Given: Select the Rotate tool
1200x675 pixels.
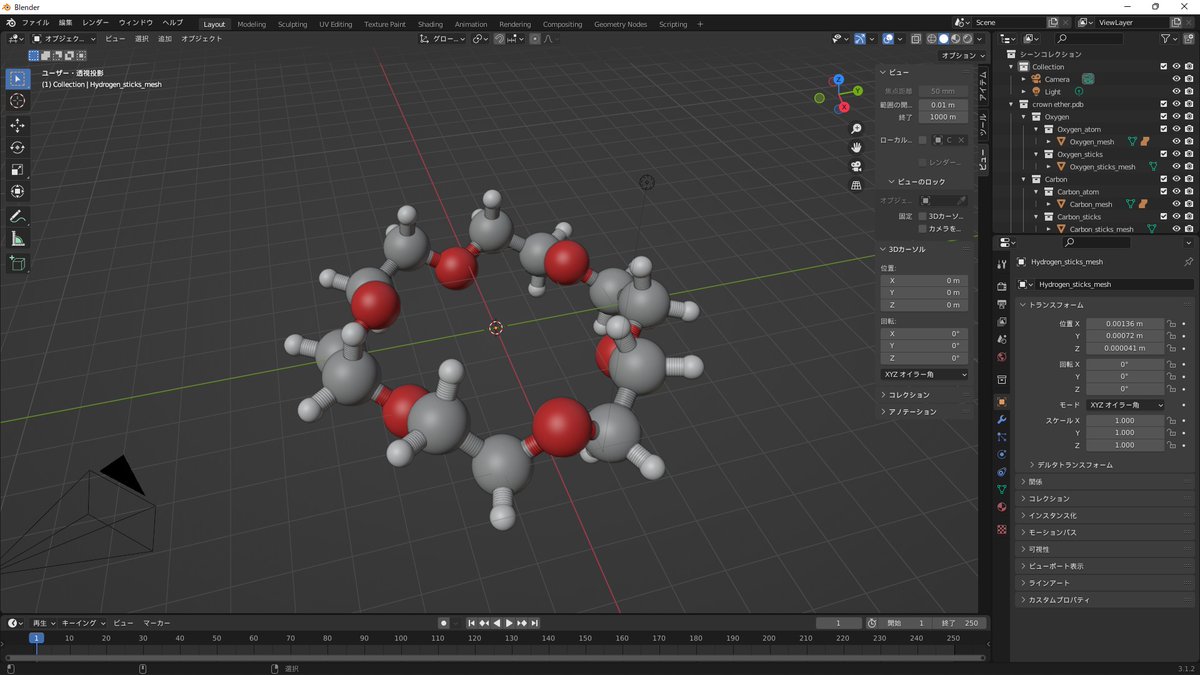Looking at the screenshot, I should pyautogui.click(x=18, y=148).
